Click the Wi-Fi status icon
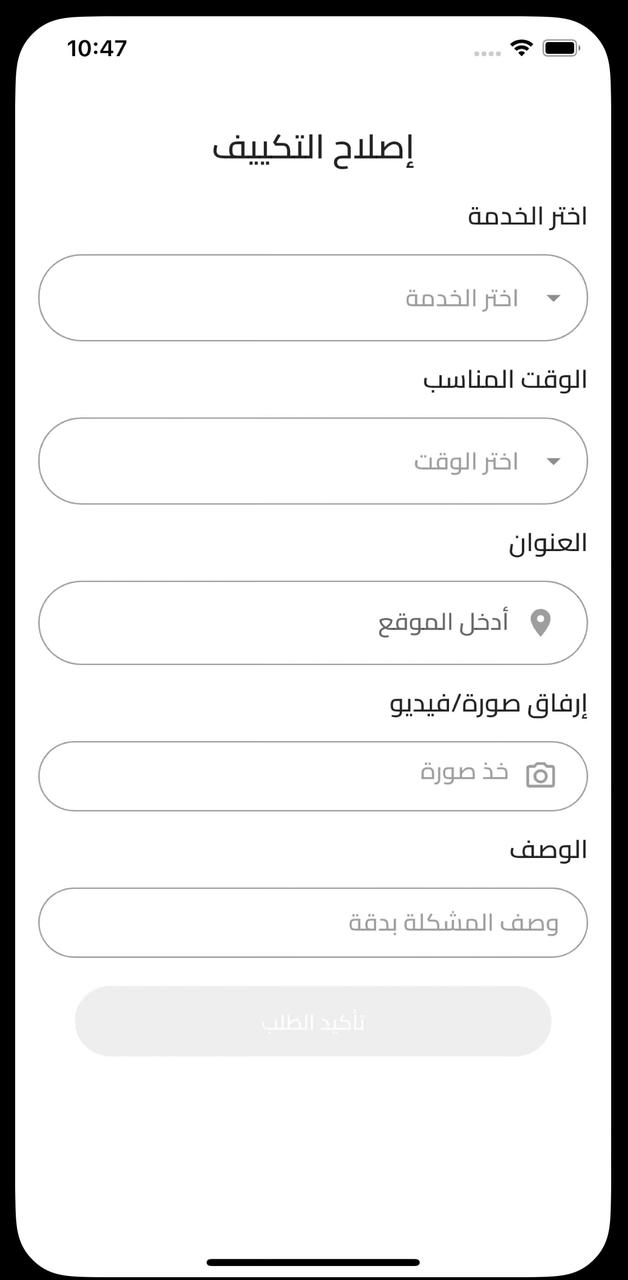628x1280 pixels. [x=521, y=48]
